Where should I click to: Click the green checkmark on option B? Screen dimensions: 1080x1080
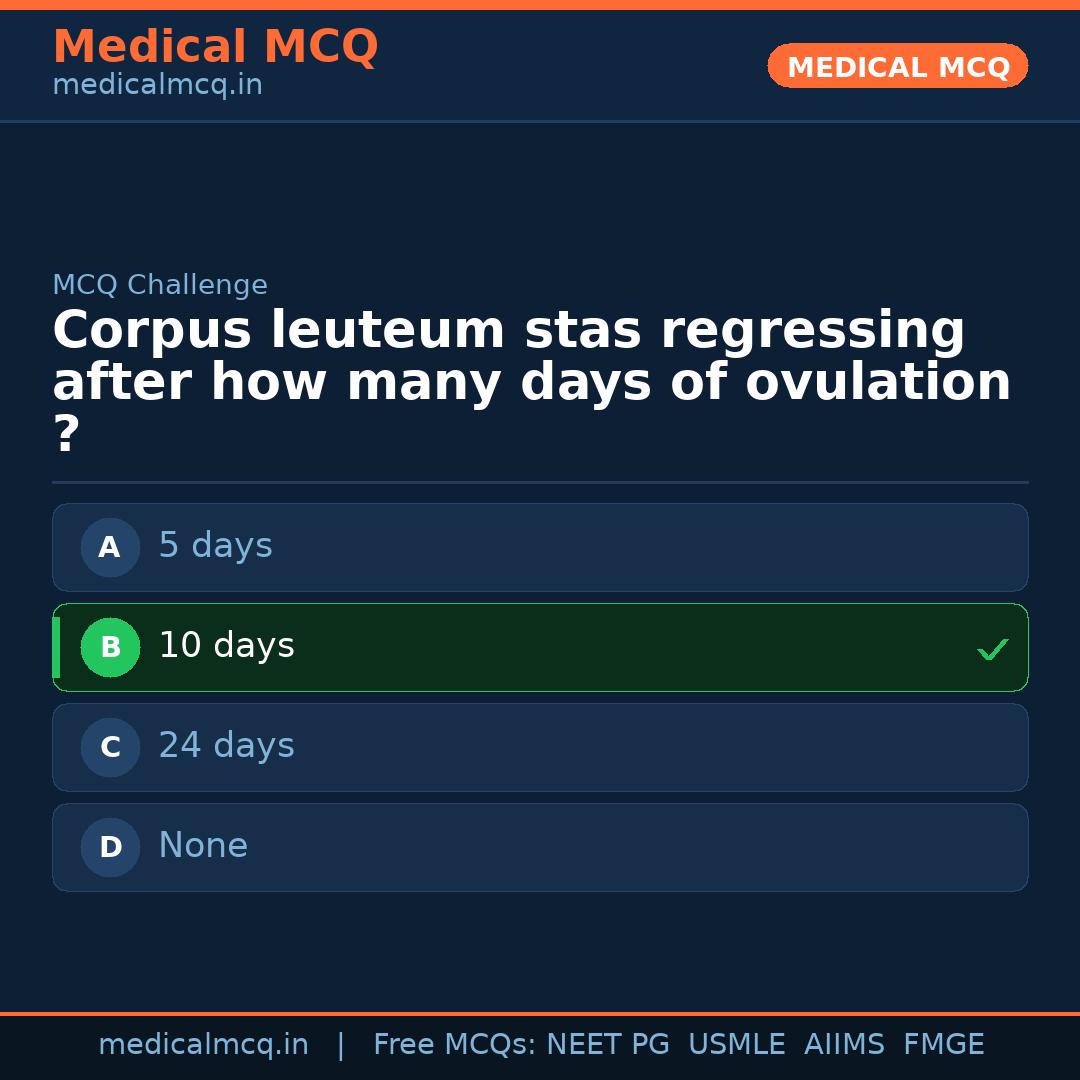[992, 649]
